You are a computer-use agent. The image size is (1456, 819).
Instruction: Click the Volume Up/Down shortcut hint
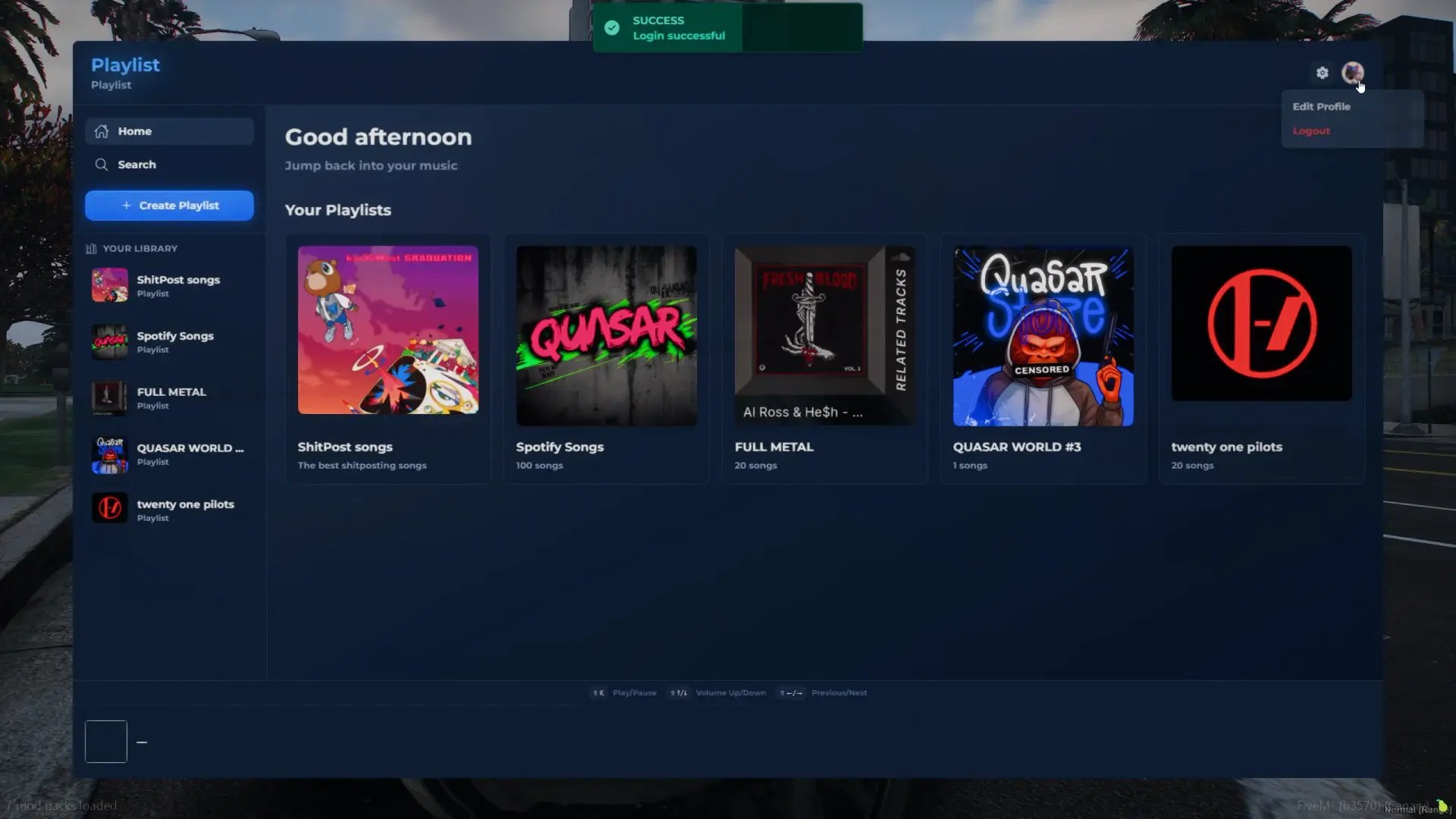pyautogui.click(x=717, y=693)
